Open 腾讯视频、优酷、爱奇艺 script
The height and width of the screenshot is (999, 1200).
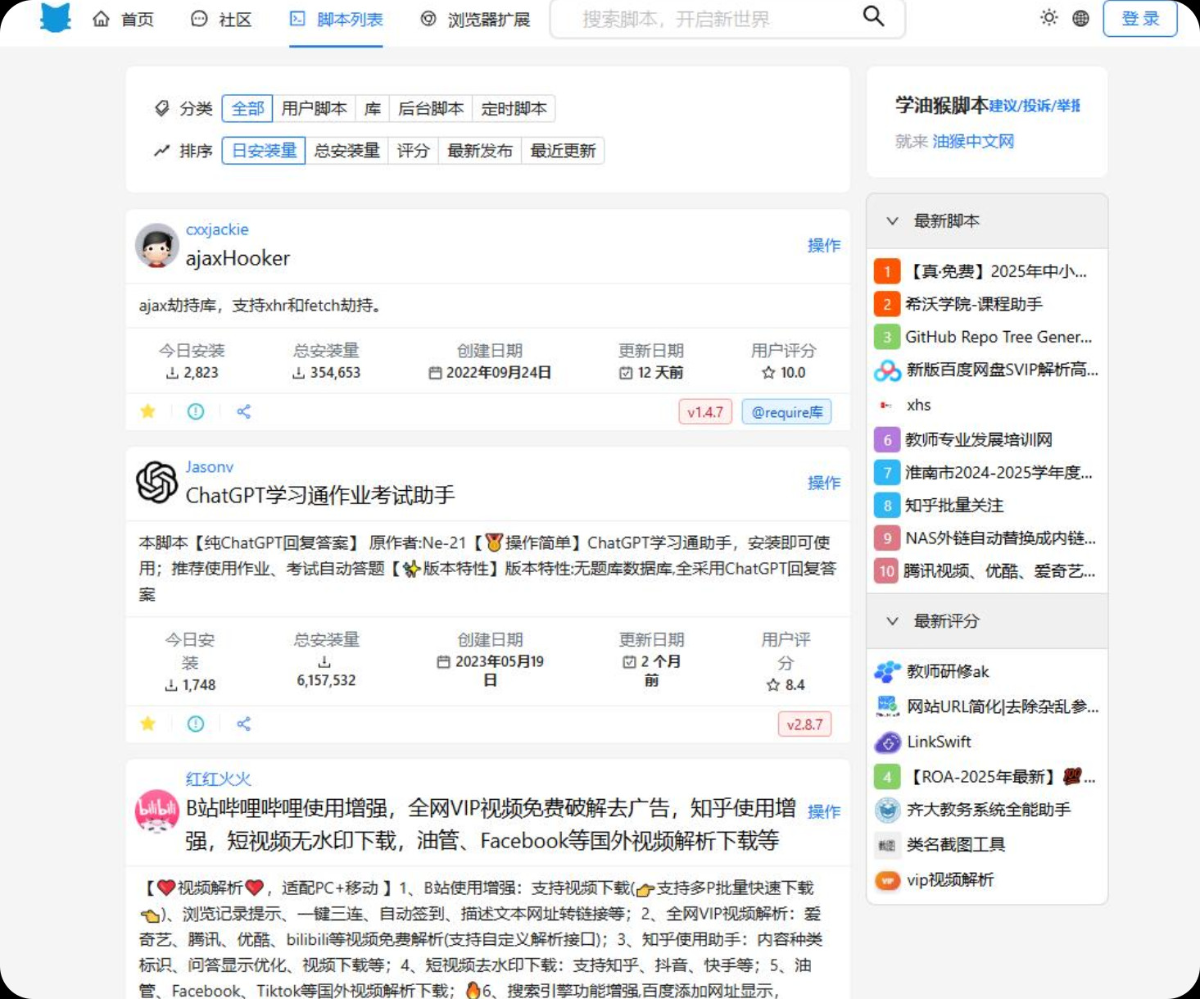tap(999, 572)
